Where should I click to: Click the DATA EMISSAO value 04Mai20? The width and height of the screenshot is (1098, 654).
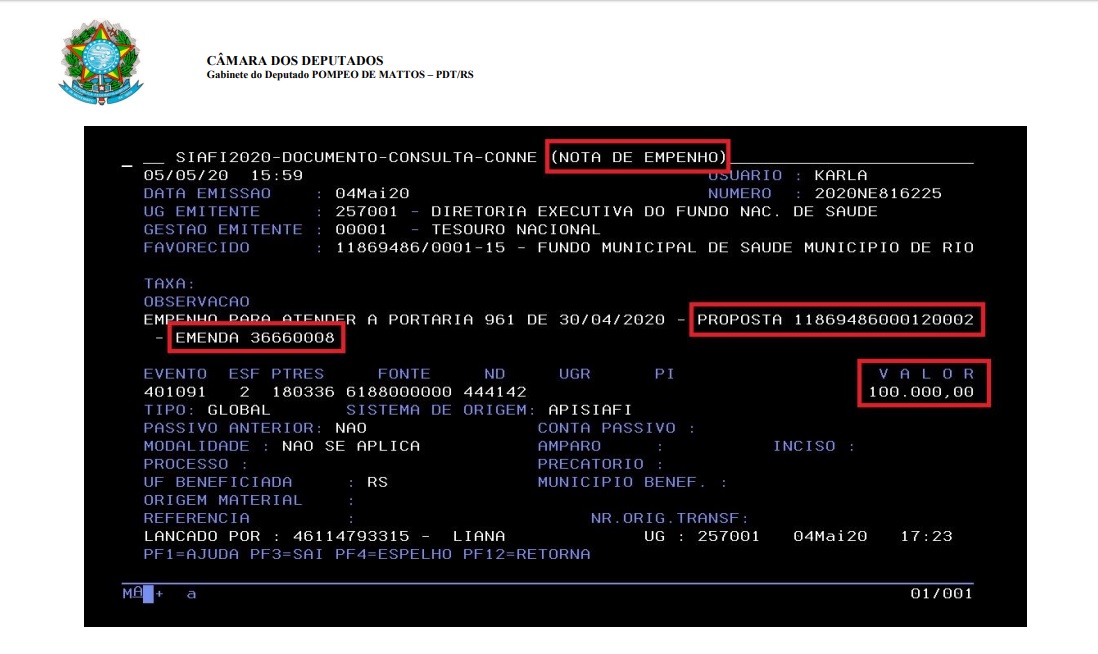click(x=372, y=193)
